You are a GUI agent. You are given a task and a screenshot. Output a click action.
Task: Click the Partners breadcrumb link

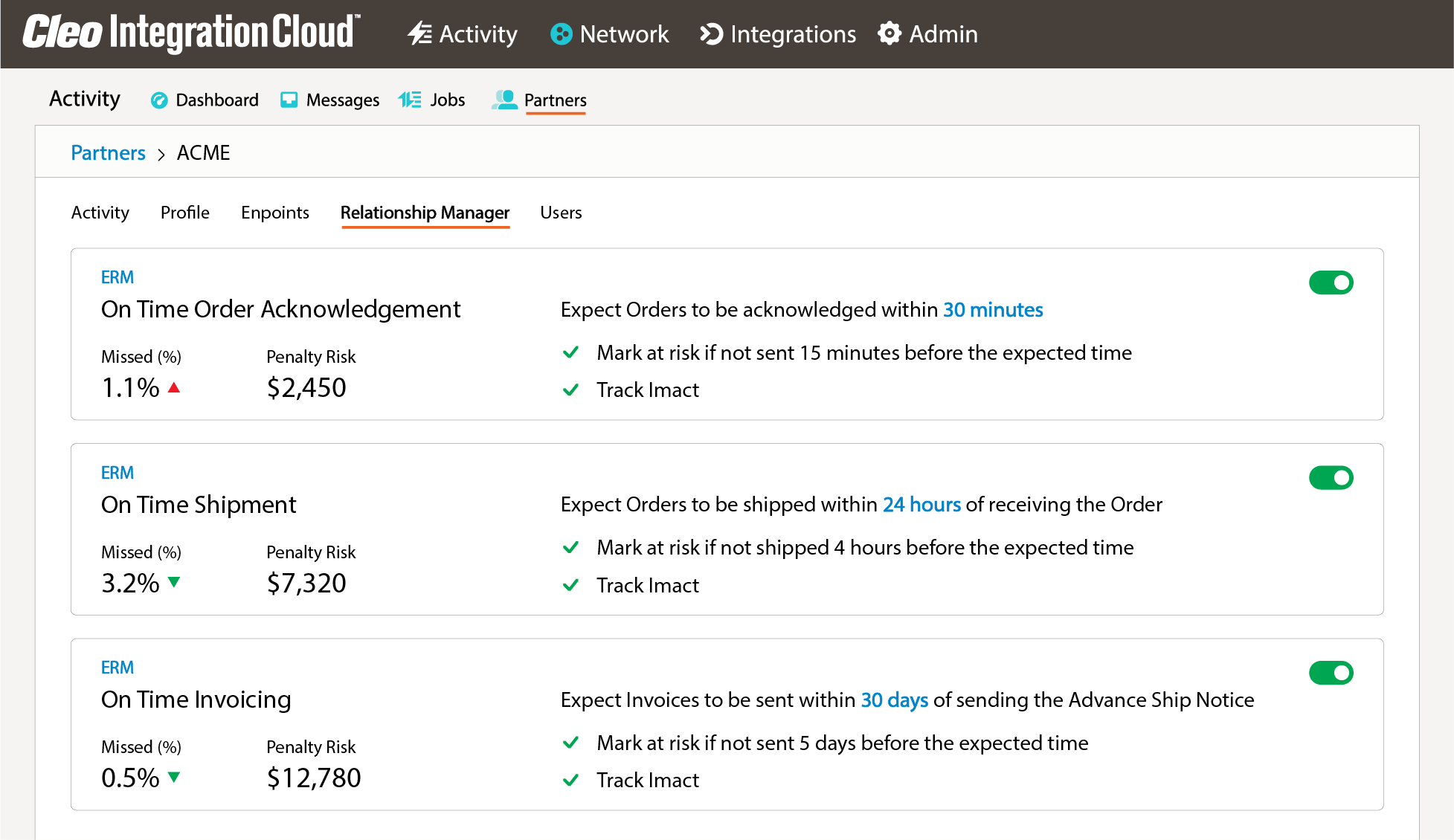[x=108, y=153]
